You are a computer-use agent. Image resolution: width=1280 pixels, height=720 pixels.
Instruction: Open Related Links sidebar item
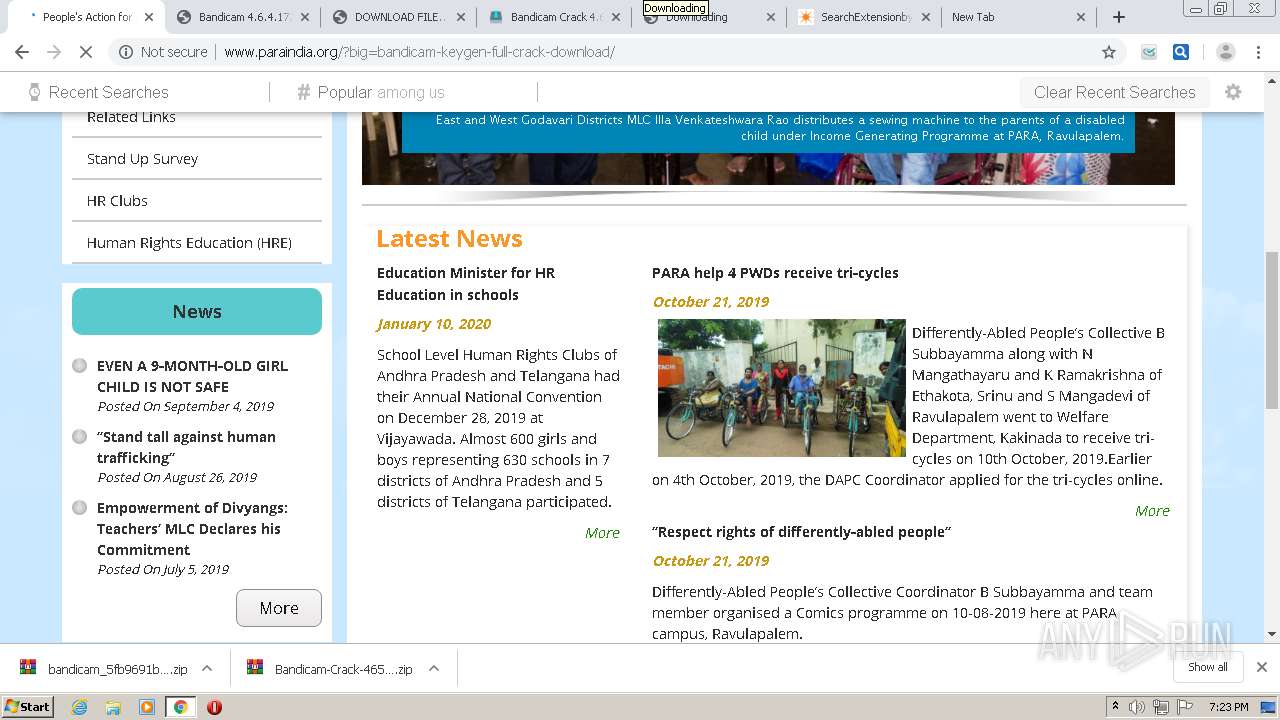[x=131, y=117]
